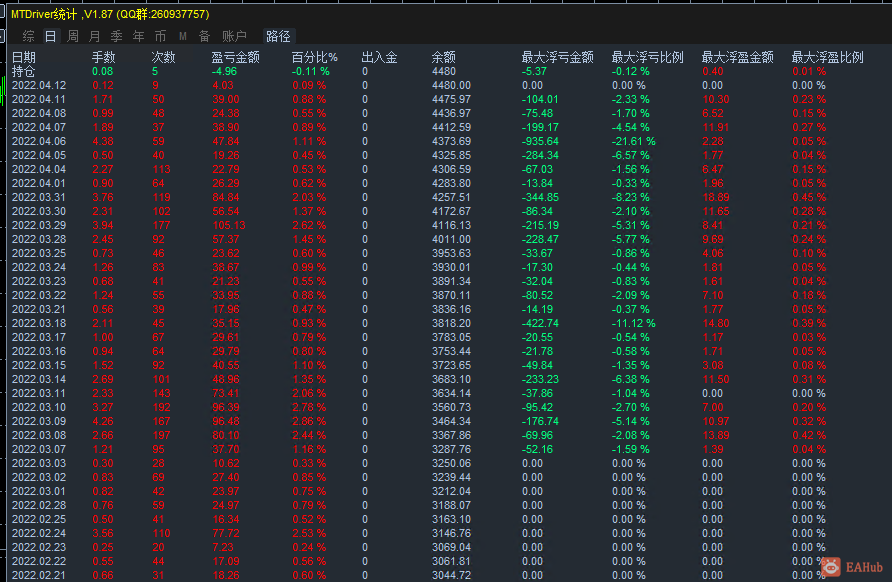This screenshot has height=582, width=892.
Task: Click the -935.64 max floating loss value
Action: (540, 141)
